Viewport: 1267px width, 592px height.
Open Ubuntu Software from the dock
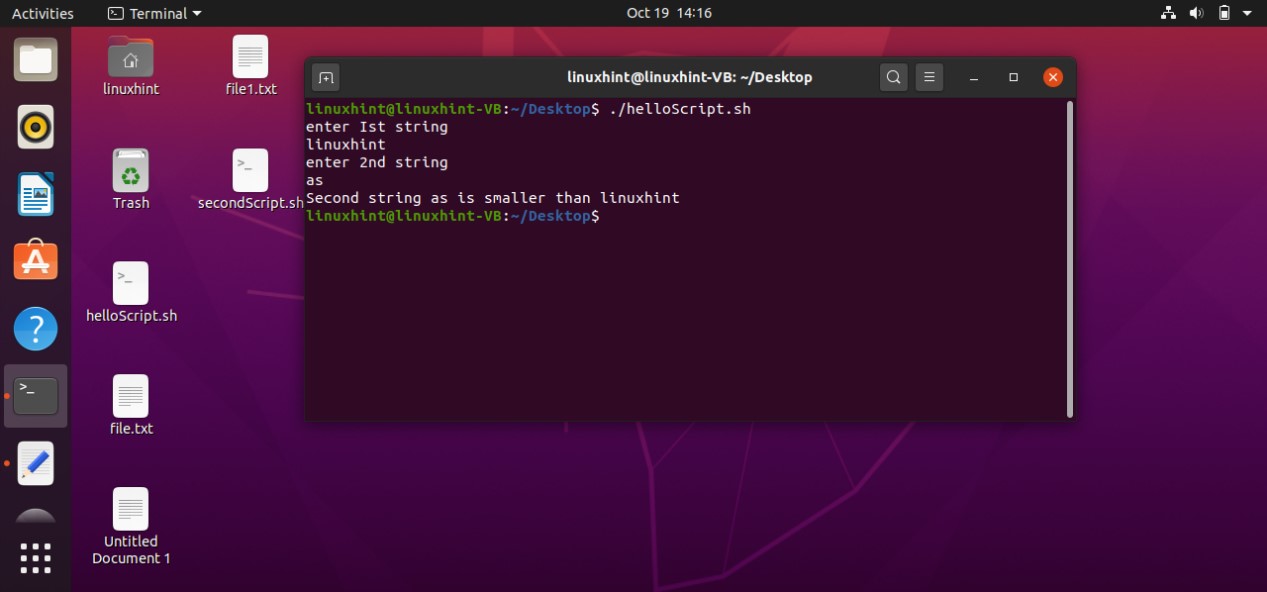(x=36, y=260)
